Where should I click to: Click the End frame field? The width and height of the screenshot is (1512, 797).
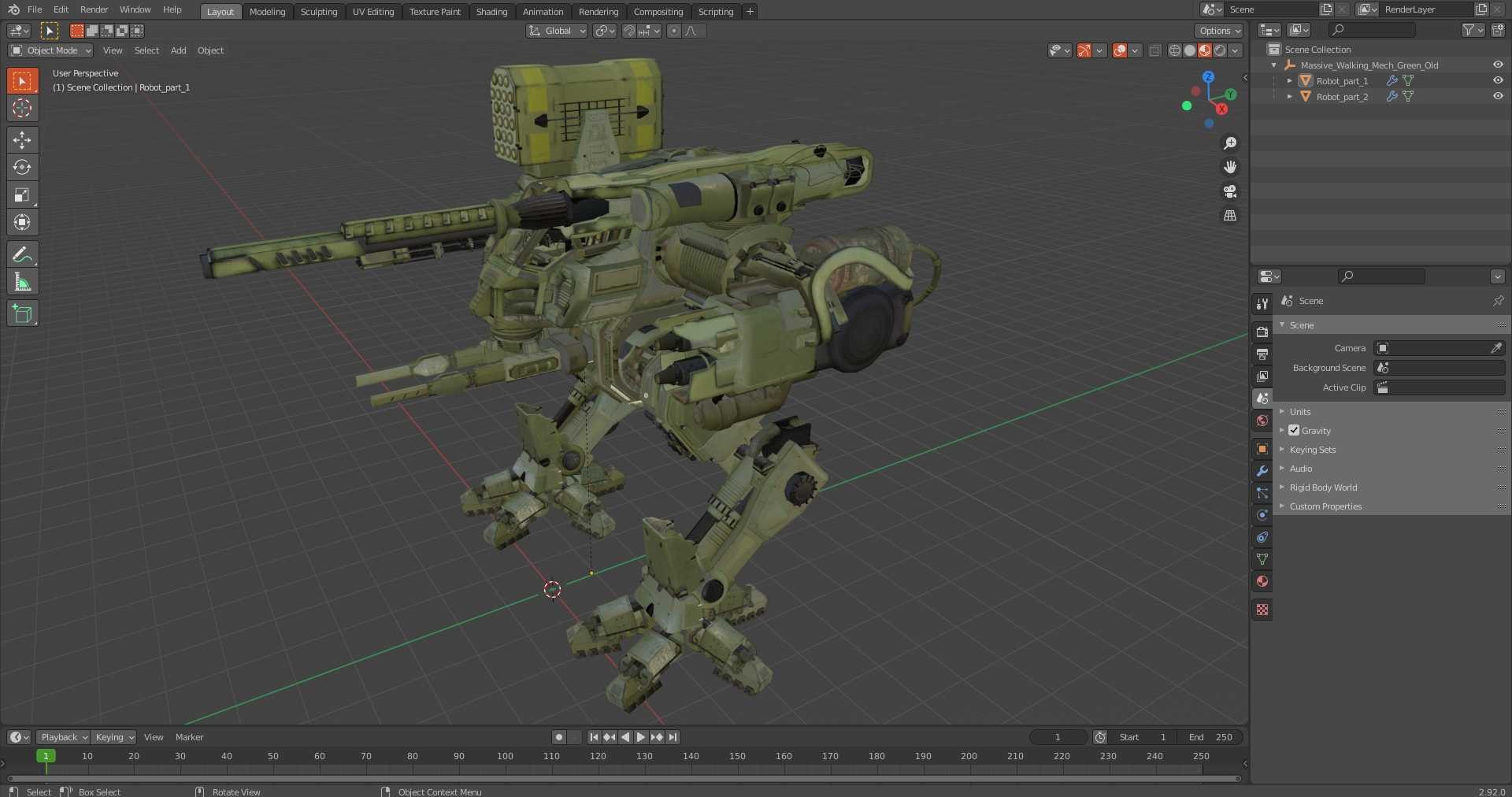(x=1211, y=737)
